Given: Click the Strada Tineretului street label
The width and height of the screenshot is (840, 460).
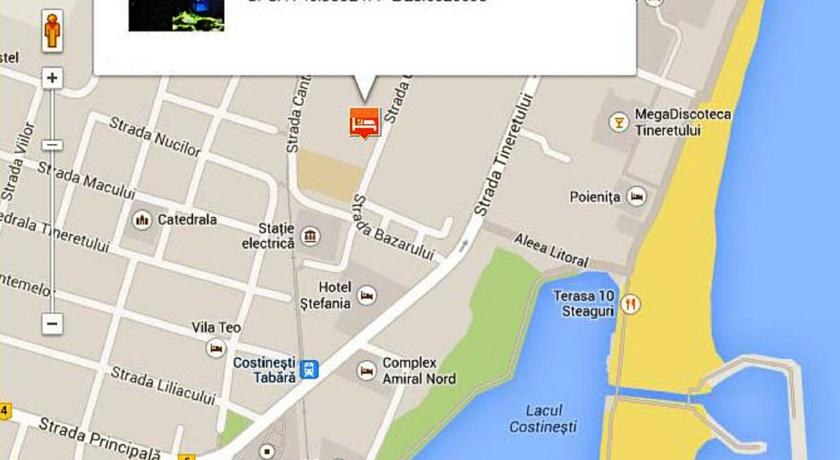Looking at the screenshot, I should 504,154.
